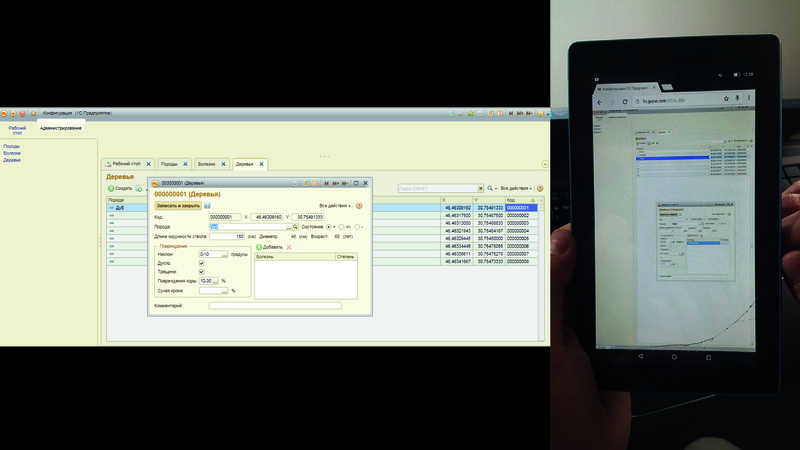This screenshot has width=800, height=450.
Task: Click Записать и закрыть button
Action: pyautogui.click(x=177, y=205)
